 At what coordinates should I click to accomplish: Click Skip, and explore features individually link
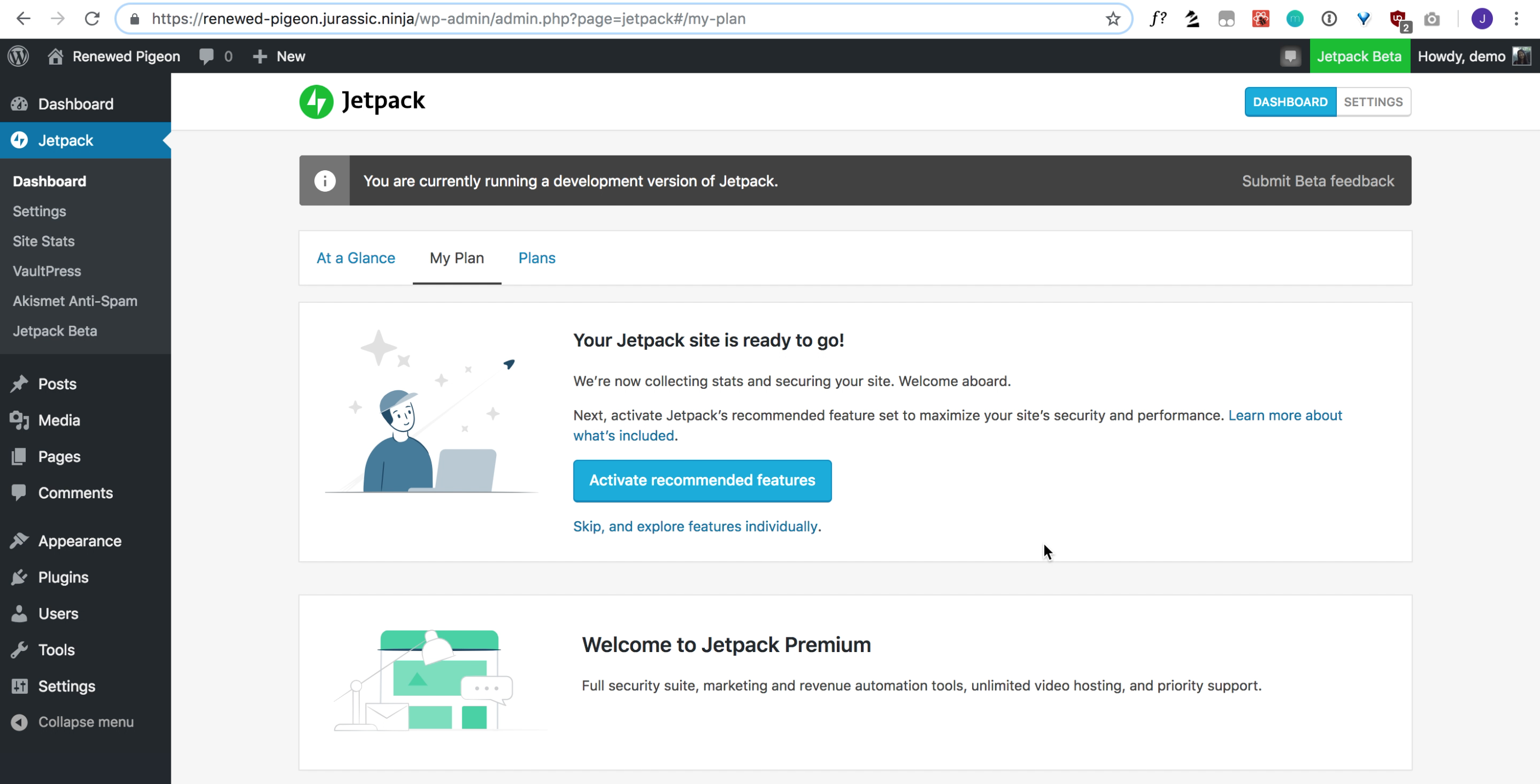[x=696, y=526]
